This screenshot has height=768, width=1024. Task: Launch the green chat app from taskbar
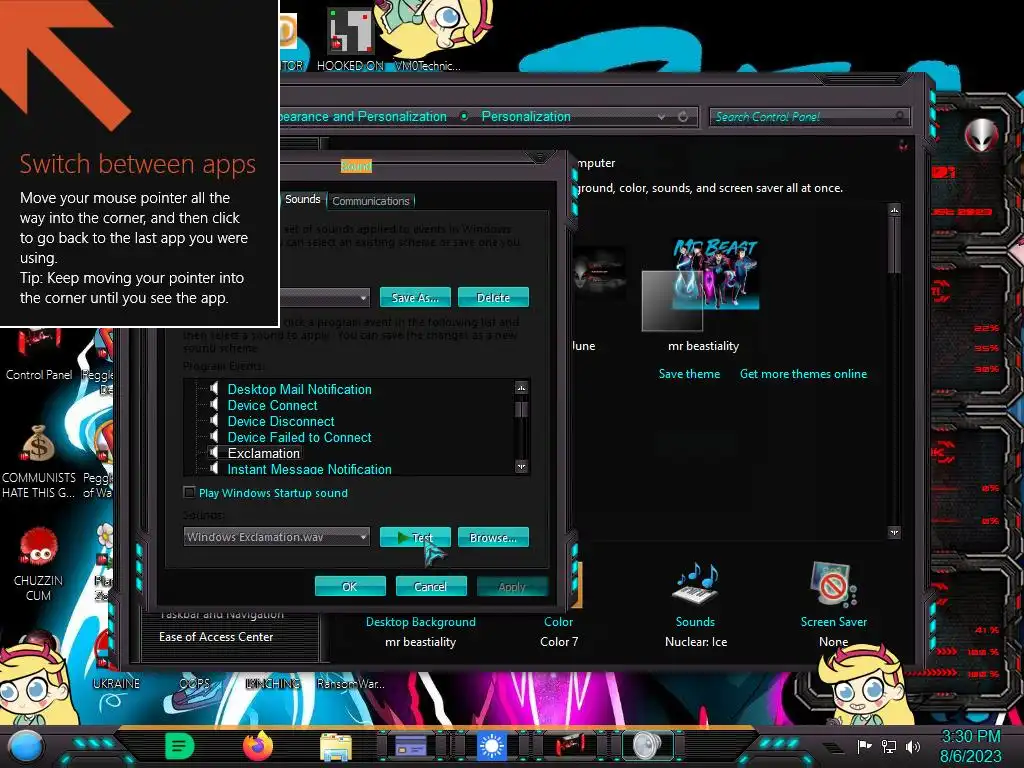click(180, 746)
